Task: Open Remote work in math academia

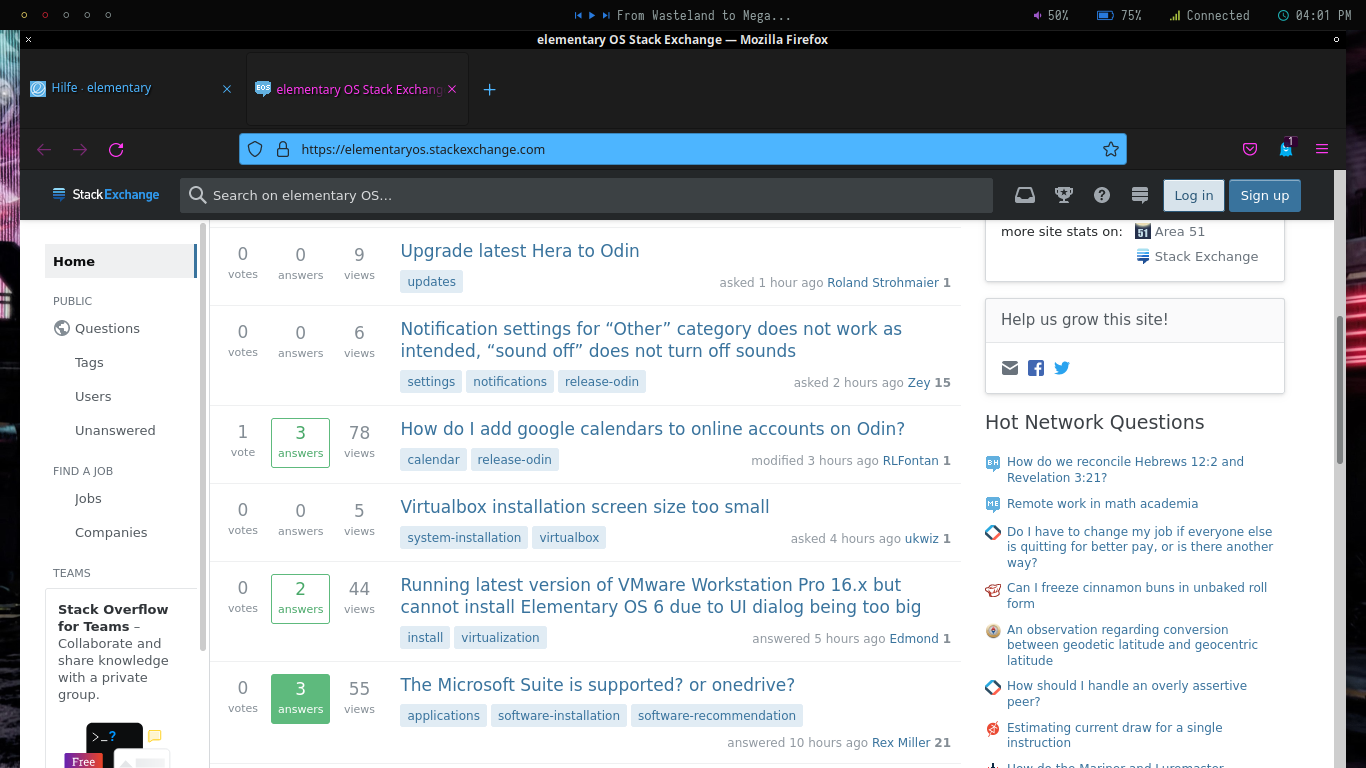Action: (1102, 504)
